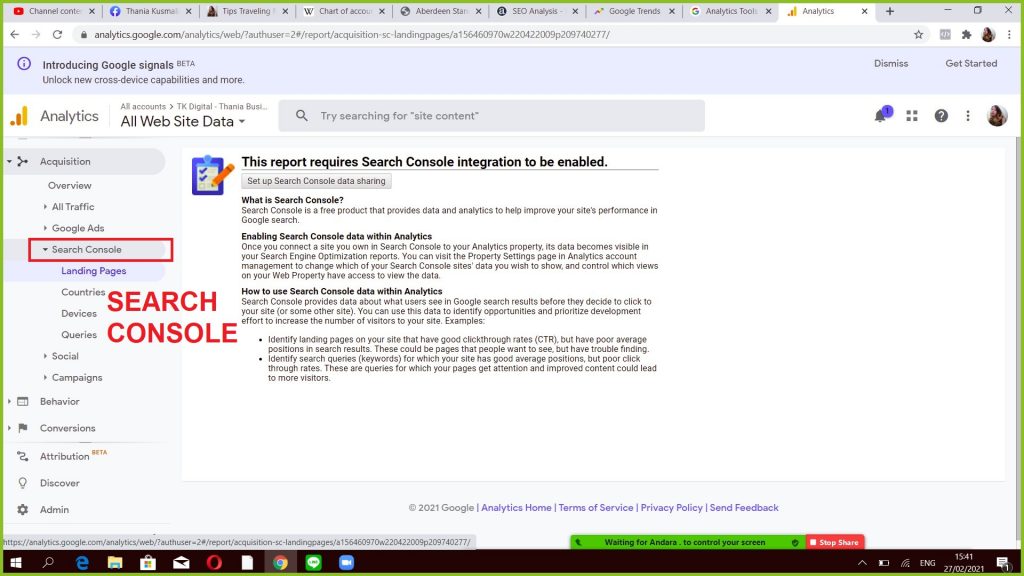Open the Terms of Service link
Viewport: 1024px width, 576px height.
[597, 507]
